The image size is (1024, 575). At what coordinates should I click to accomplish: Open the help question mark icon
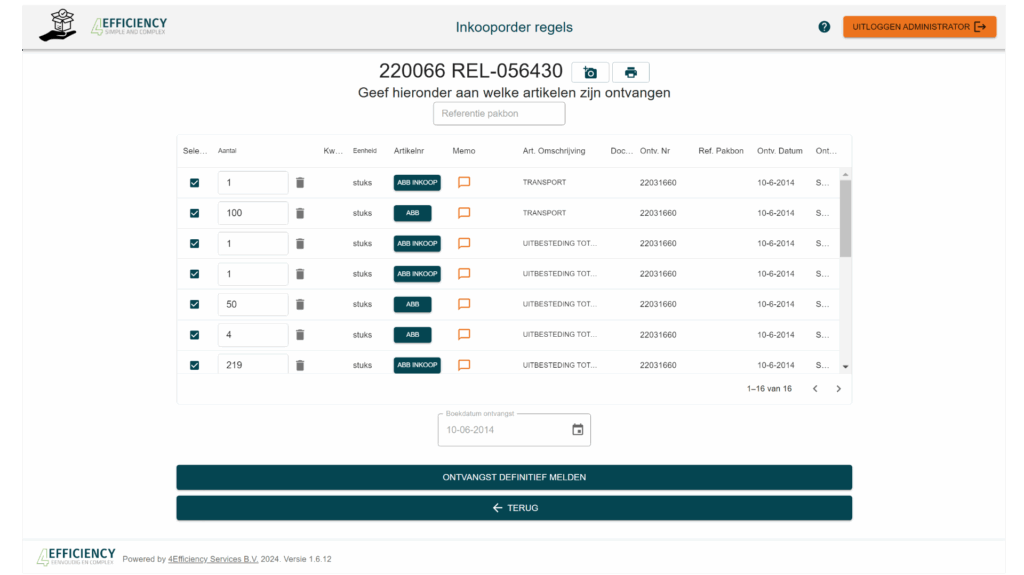[824, 27]
